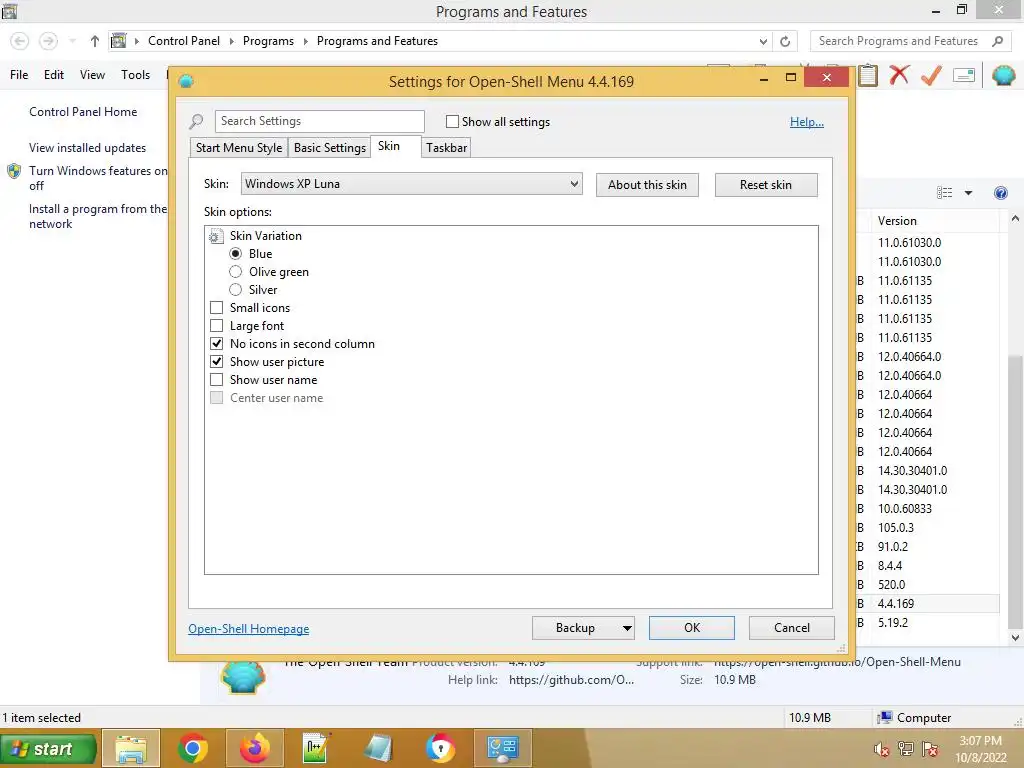Select the Blue skin variation
Screen dimensions: 1024x768
point(236,254)
